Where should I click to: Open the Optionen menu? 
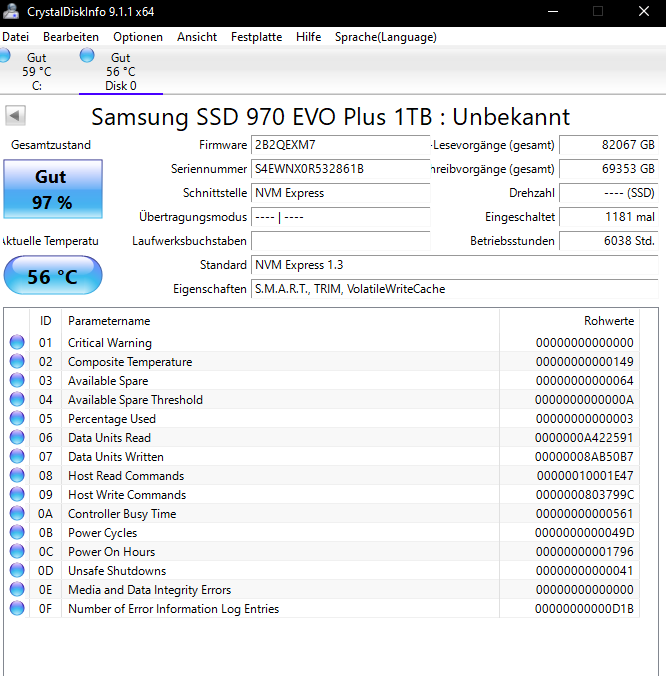(x=138, y=37)
